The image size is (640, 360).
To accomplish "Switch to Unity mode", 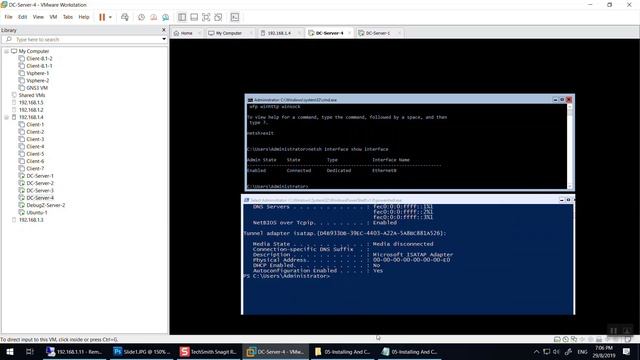I will [x=218, y=17].
